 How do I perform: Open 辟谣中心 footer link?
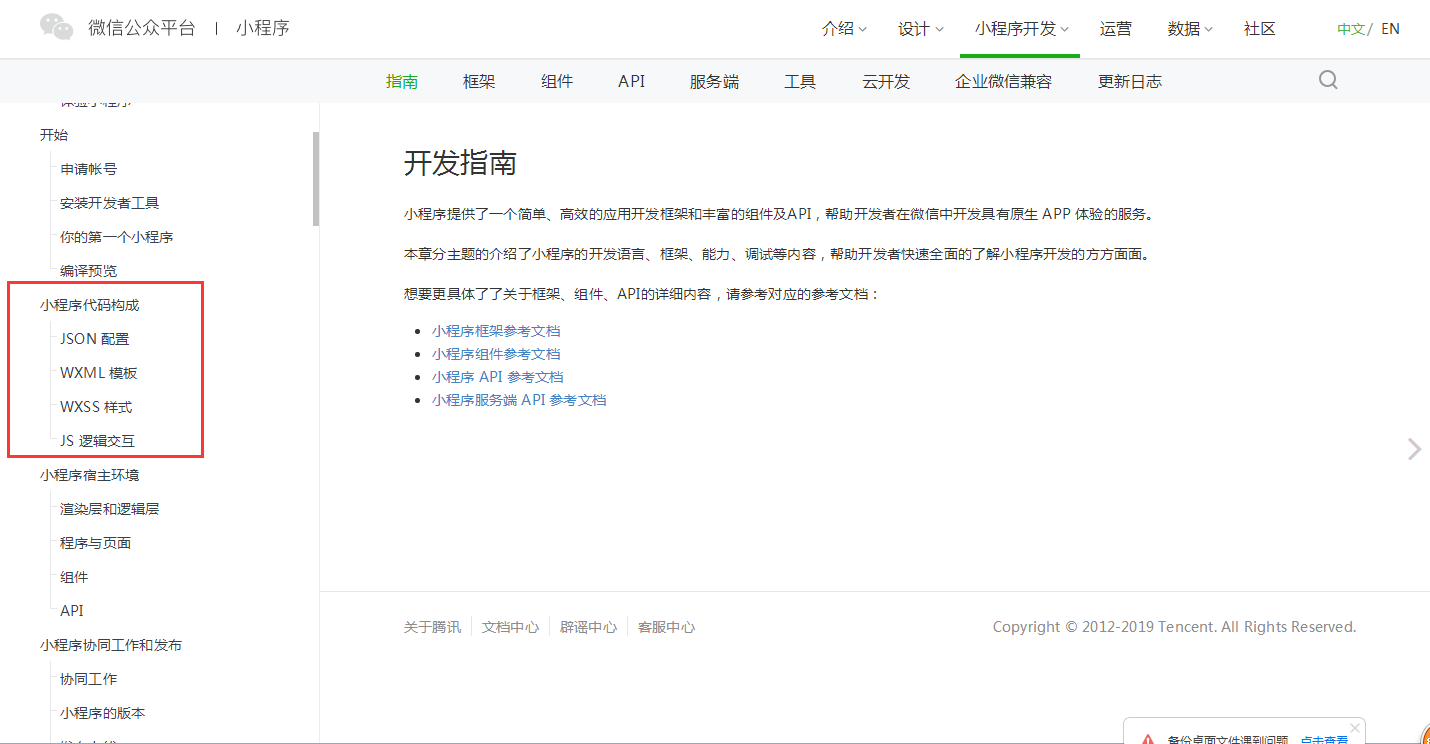[588, 627]
